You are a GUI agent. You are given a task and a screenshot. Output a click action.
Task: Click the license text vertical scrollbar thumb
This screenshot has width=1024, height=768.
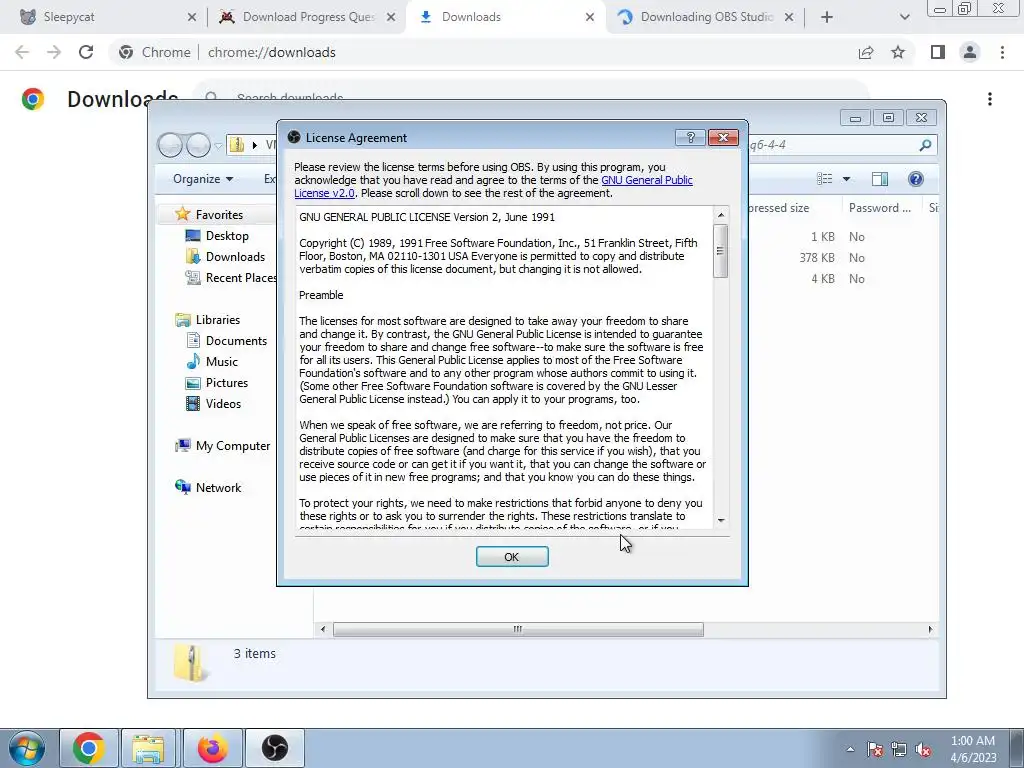(721, 251)
